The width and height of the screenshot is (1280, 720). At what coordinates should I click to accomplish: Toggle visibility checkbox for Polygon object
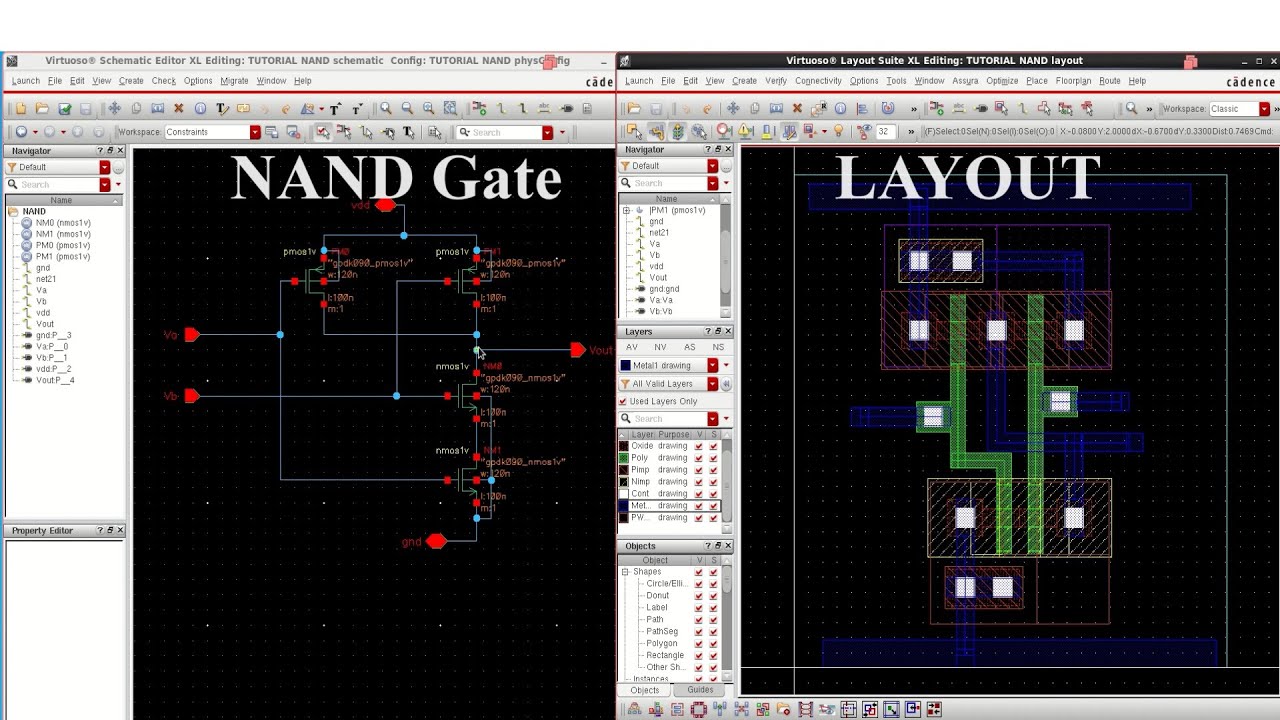click(x=699, y=644)
